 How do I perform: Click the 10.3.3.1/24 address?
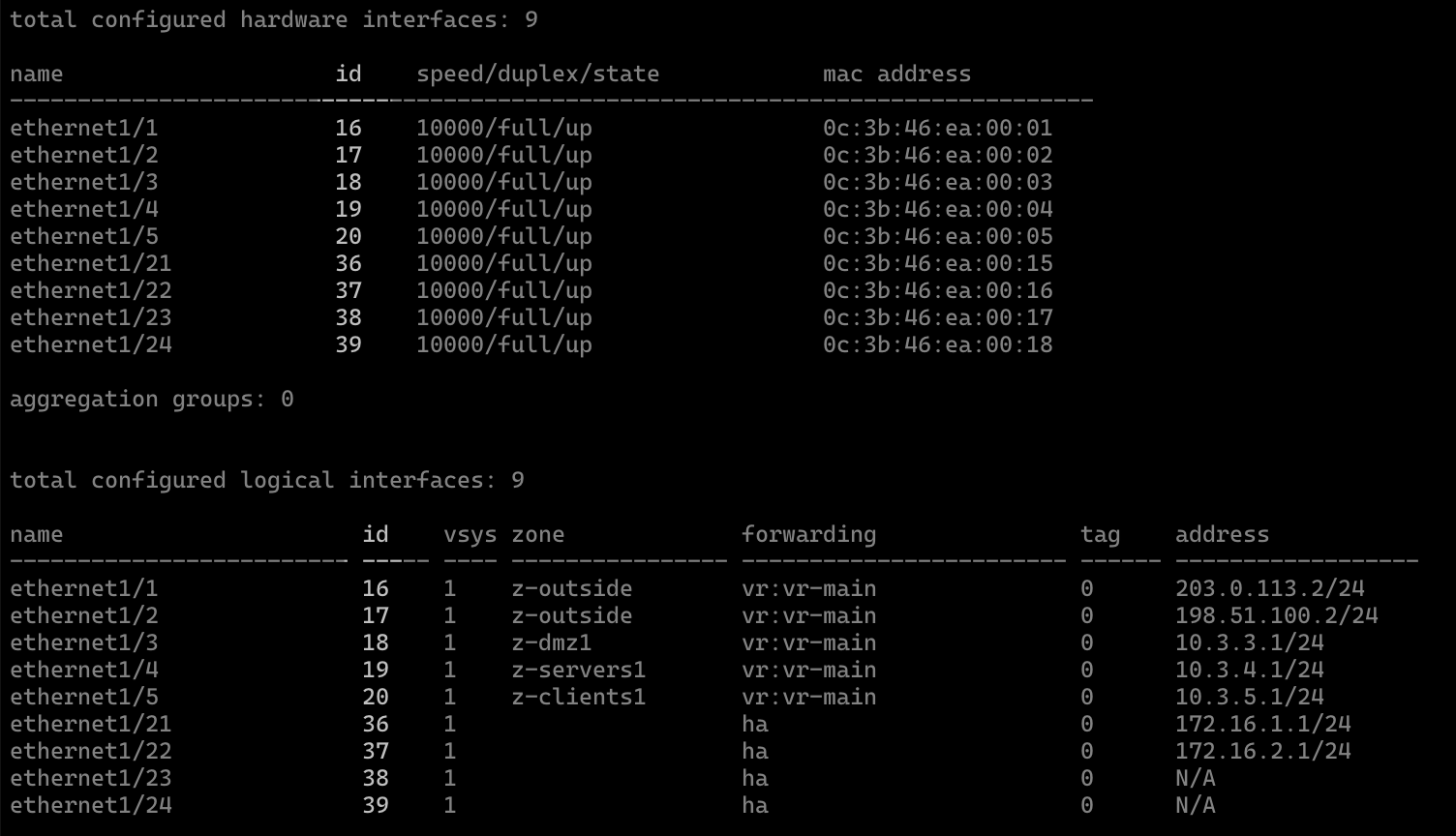tap(1249, 642)
